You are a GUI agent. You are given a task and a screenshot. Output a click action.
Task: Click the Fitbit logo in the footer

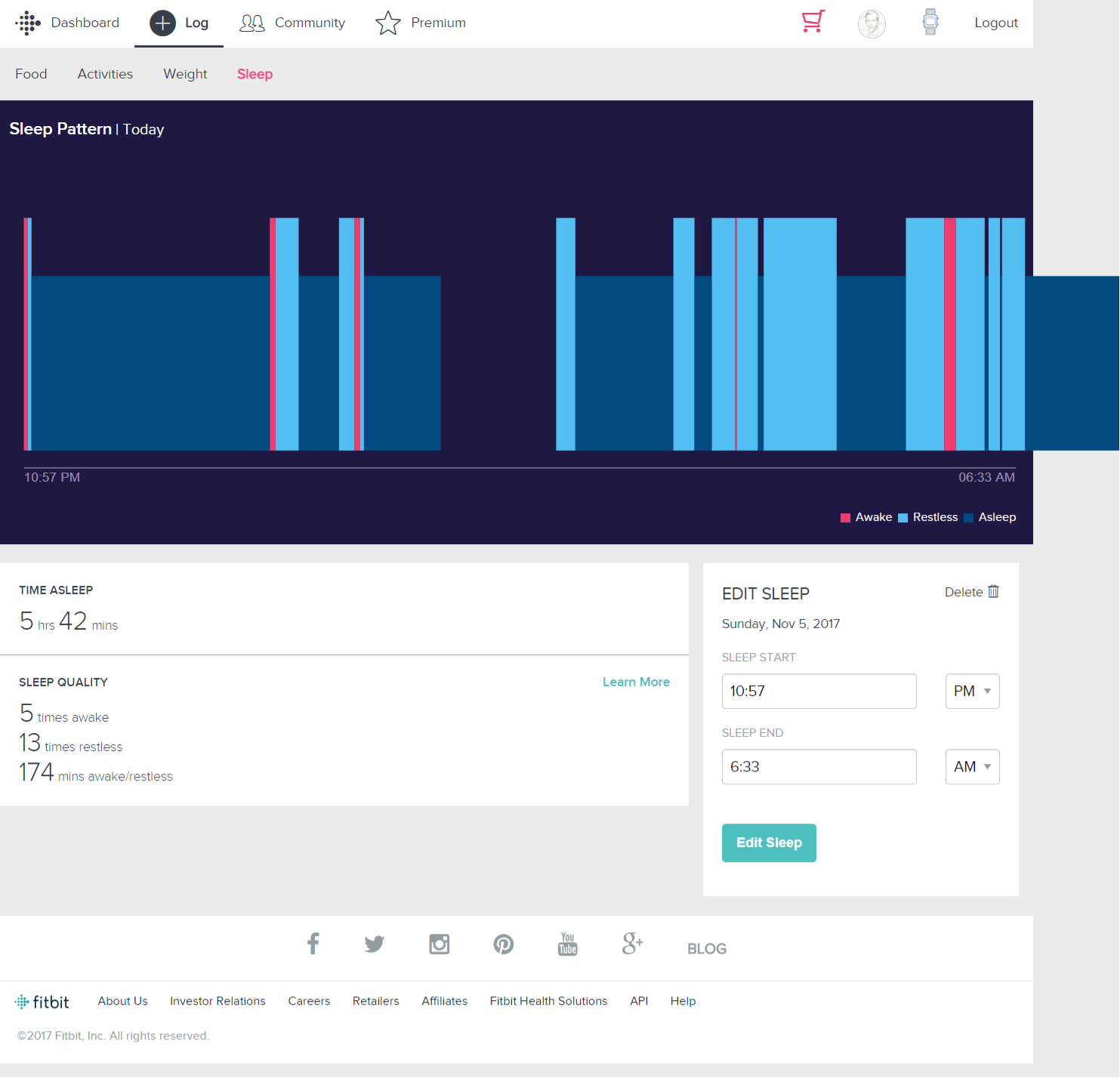point(42,1001)
